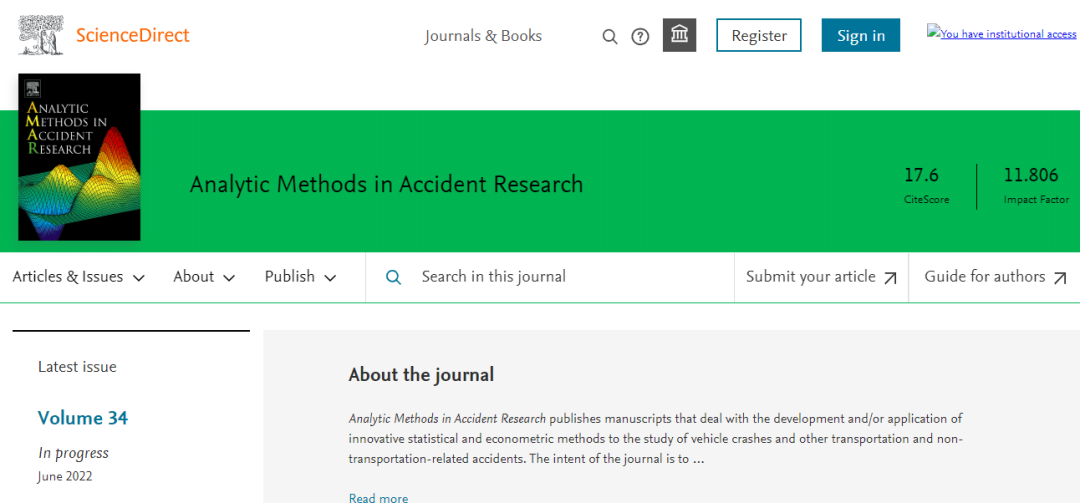Click the help question mark icon
1080x503 pixels.
coord(640,37)
